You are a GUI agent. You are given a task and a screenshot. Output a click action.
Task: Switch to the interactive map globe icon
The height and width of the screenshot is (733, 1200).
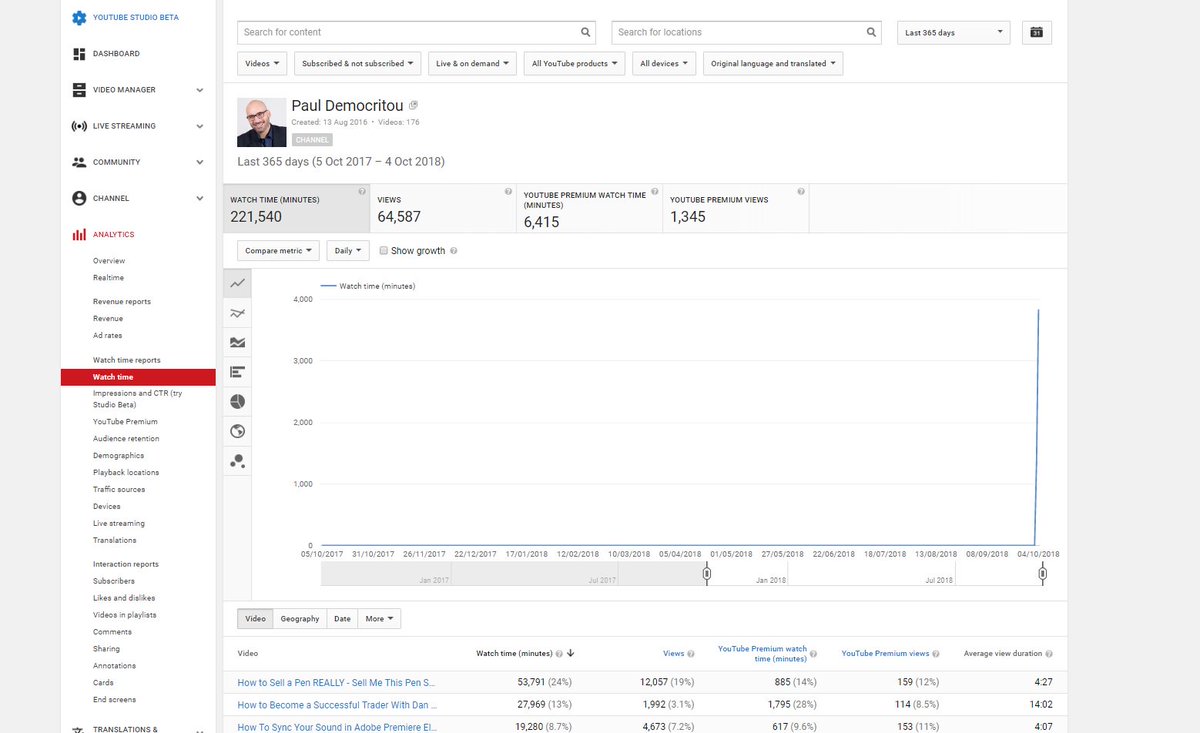pyautogui.click(x=238, y=432)
